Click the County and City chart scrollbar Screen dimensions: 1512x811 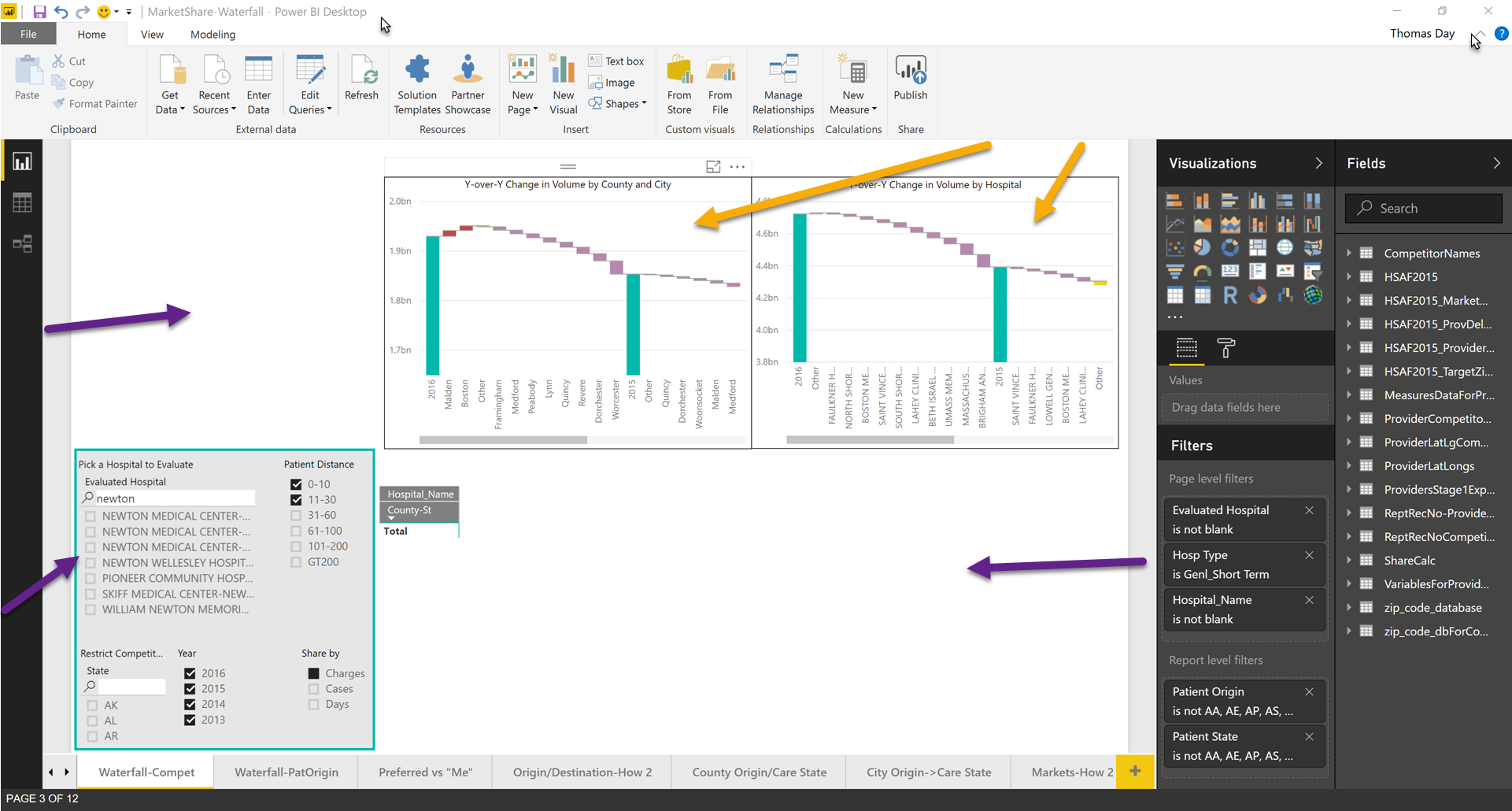pos(504,440)
